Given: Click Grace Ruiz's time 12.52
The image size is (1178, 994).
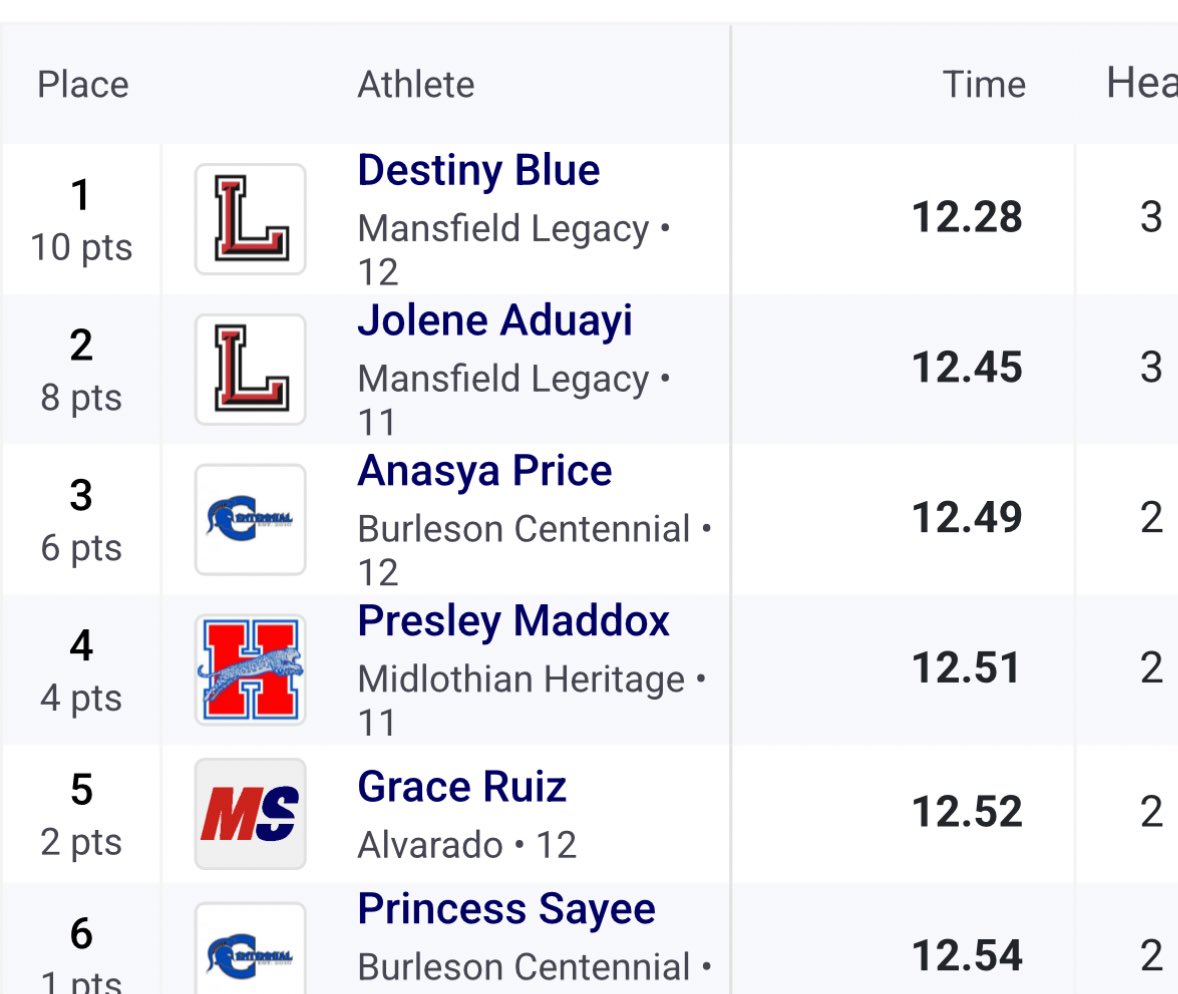Looking at the screenshot, I should pos(966,813).
